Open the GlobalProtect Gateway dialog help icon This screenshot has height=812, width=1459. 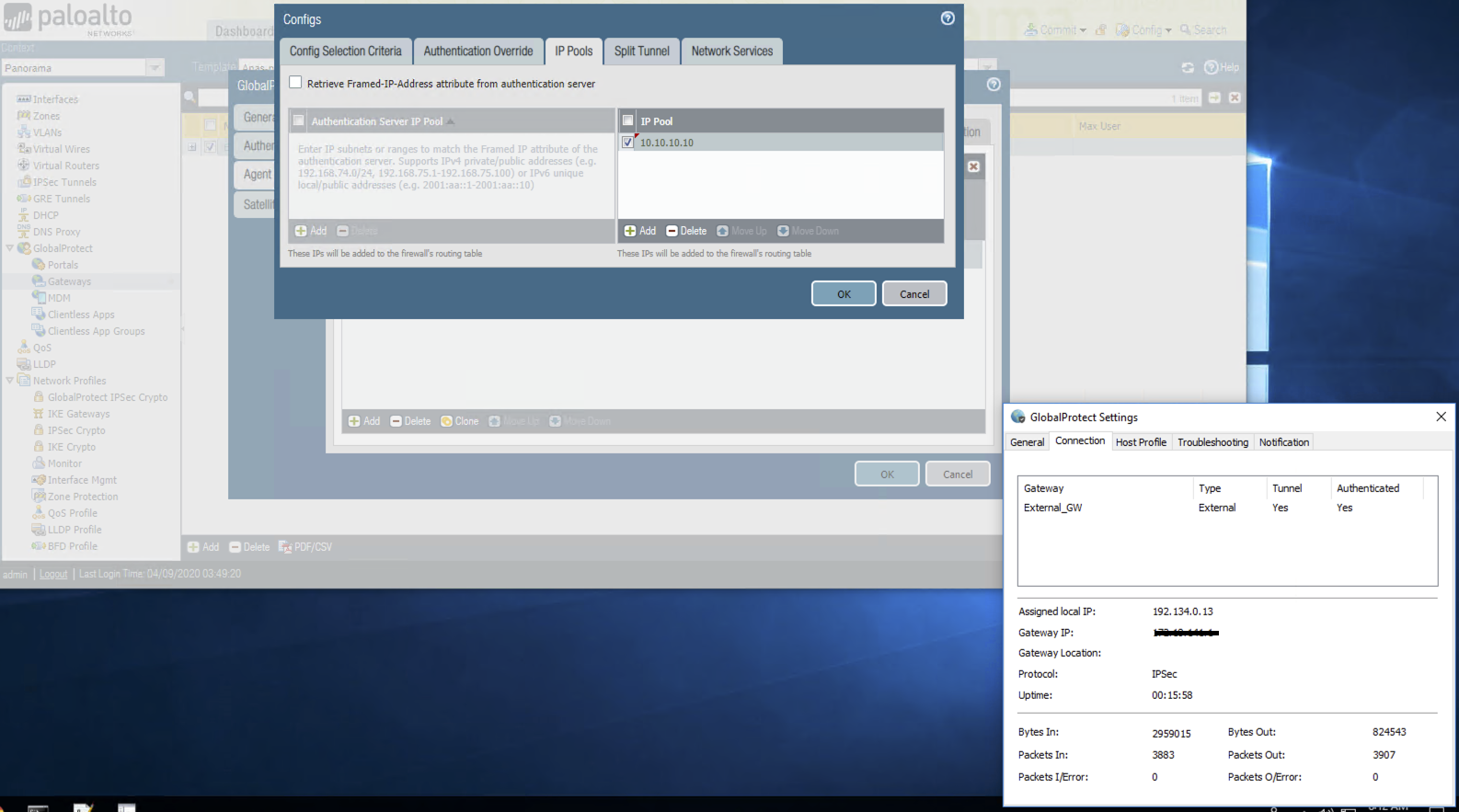pyautogui.click(x=994, y=85)
